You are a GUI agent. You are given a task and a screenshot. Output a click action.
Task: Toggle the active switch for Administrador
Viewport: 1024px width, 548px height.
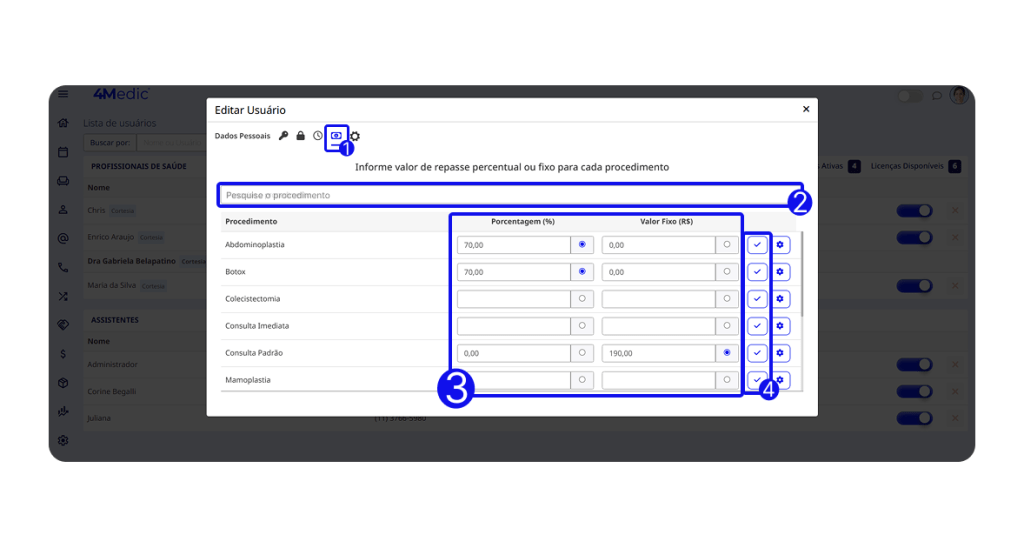(x=914, y=365)
